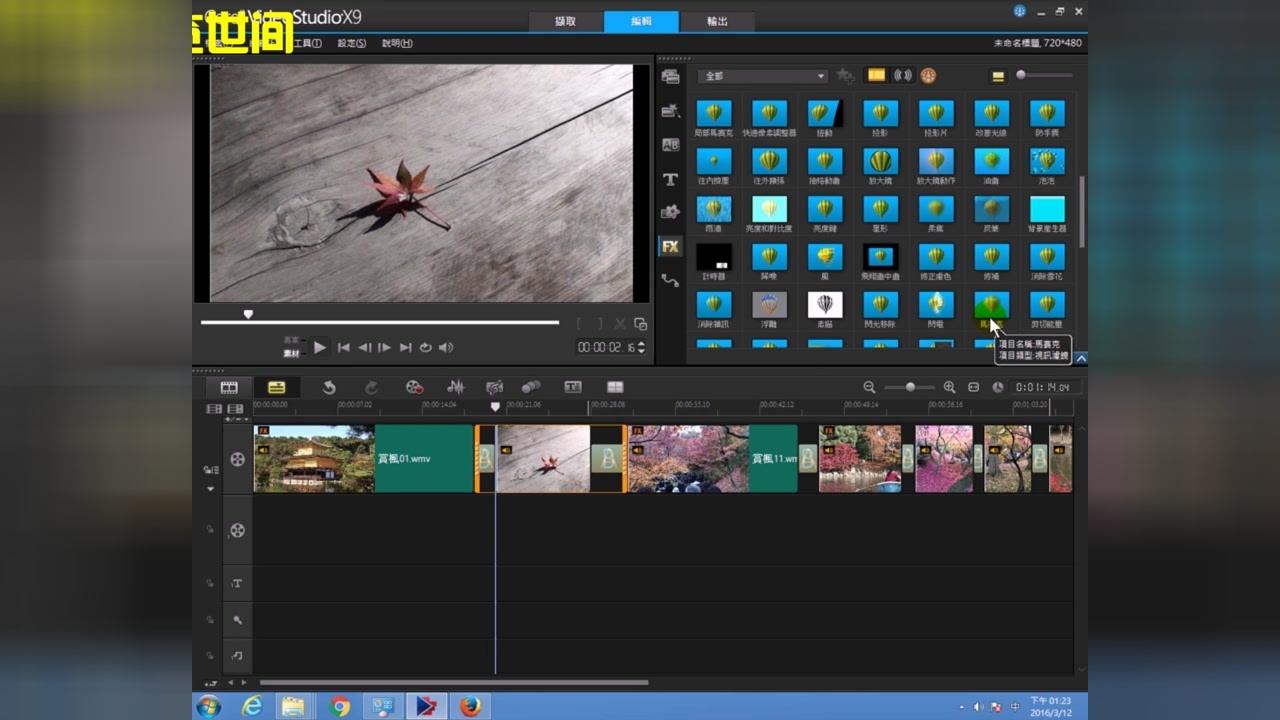1280x720 pixels.
Task: Select the 閃電 filter thumbnail
Action: [x=936, y=305]
